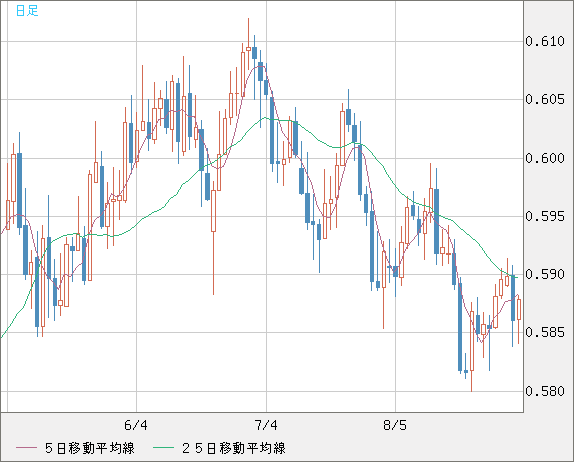Click the purple 5-day average legend line
The width and height of the screenshot is (574, 462).
click(x=26, y=448)
